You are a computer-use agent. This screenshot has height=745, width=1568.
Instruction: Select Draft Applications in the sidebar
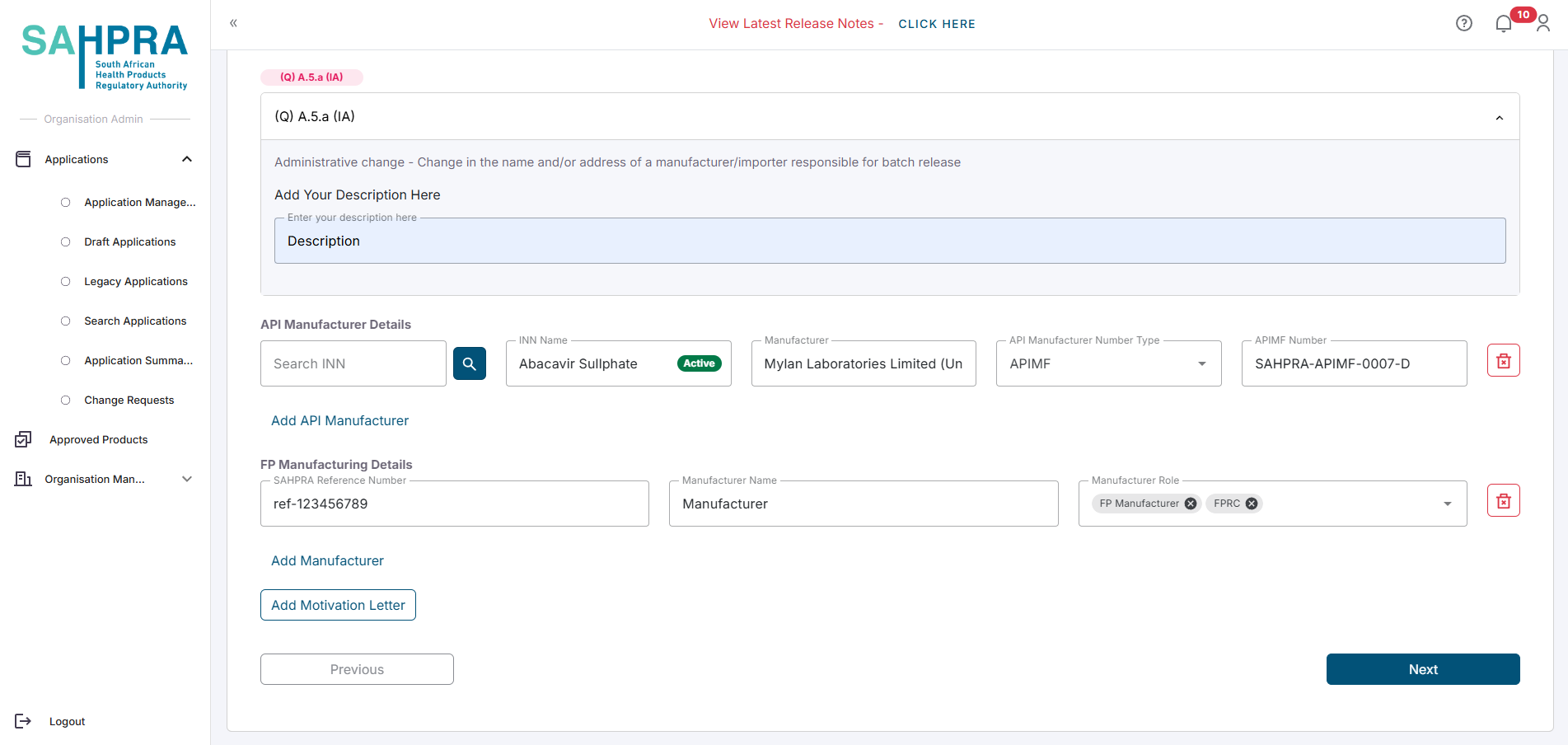click(129, 242)
